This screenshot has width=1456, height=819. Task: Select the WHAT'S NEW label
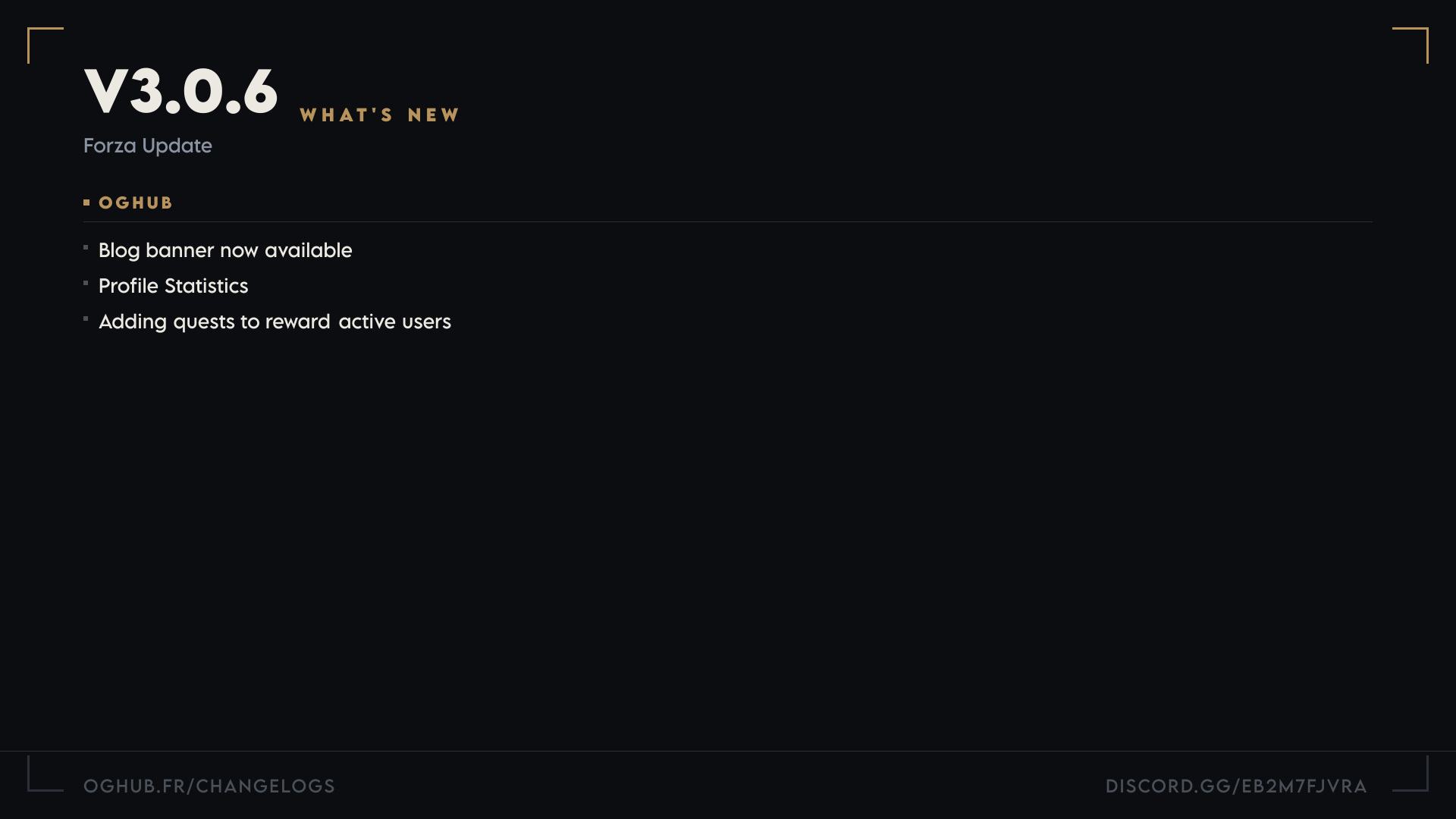[x=380, y=115]
